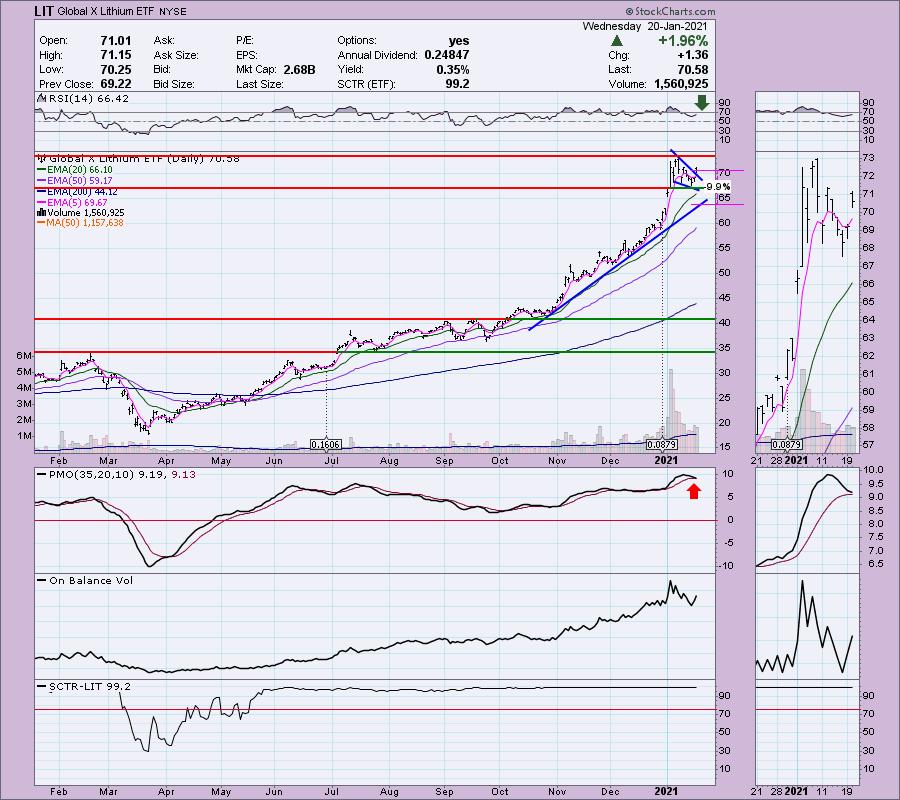Click the 1M volume axis label

coord(25,436)
